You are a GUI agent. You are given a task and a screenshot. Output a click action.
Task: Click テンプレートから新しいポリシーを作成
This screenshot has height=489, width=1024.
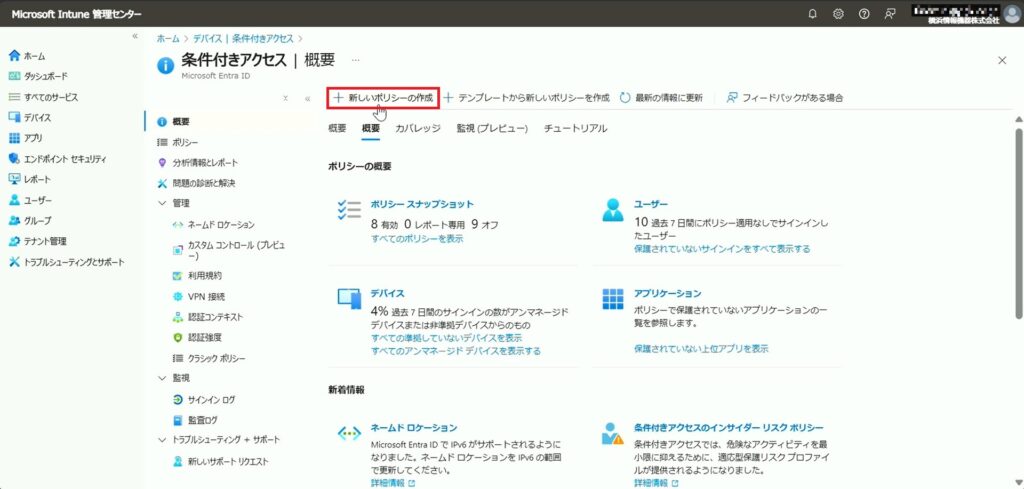point(526,98)
